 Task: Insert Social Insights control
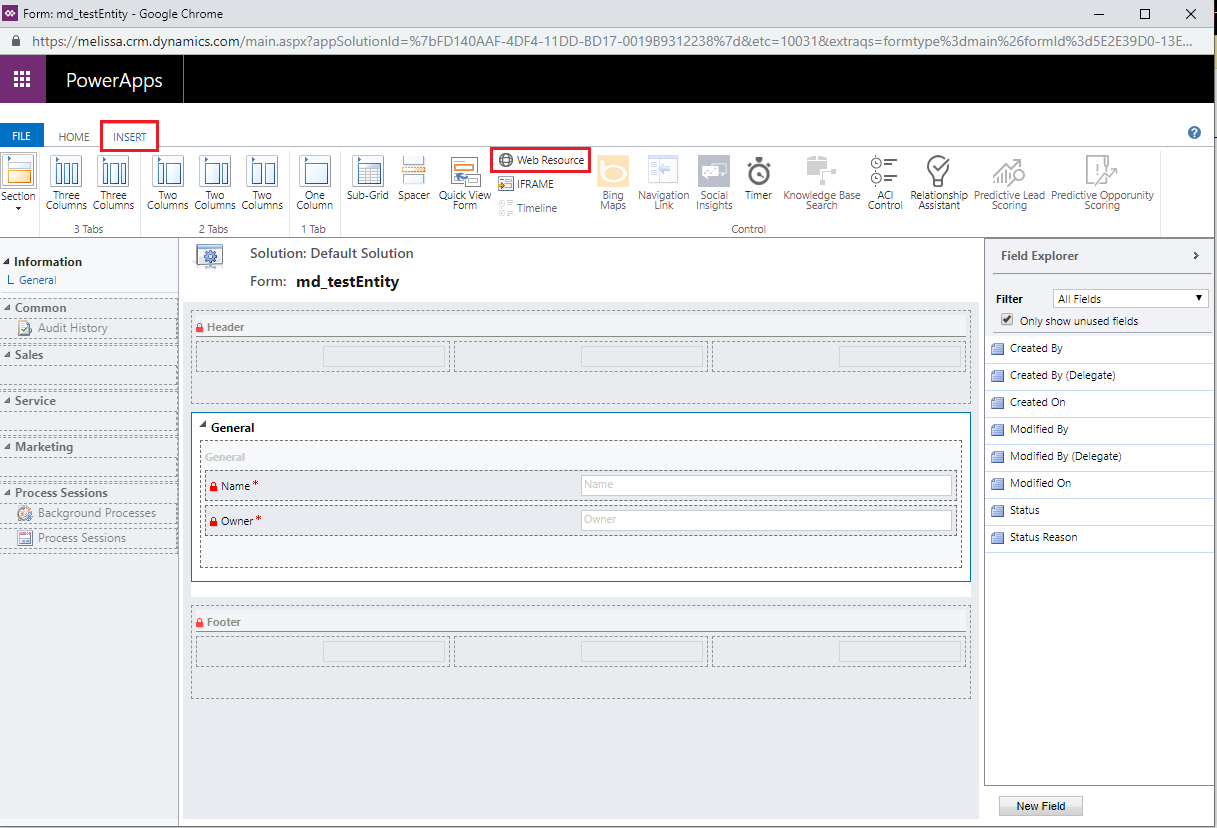click(714, 183)
